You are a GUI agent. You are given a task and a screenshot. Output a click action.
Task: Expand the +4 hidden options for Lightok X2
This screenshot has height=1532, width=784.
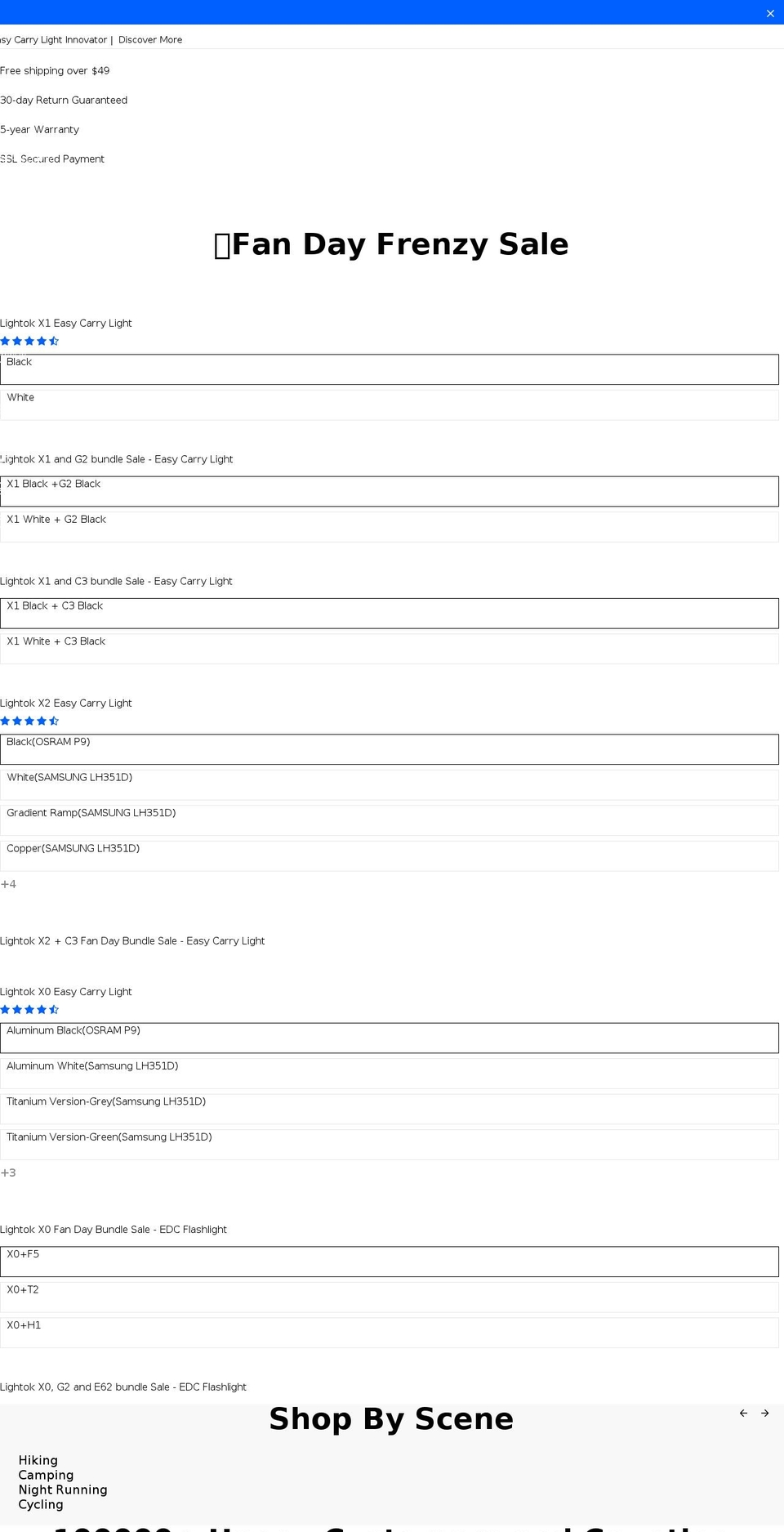tap(9, 883)
